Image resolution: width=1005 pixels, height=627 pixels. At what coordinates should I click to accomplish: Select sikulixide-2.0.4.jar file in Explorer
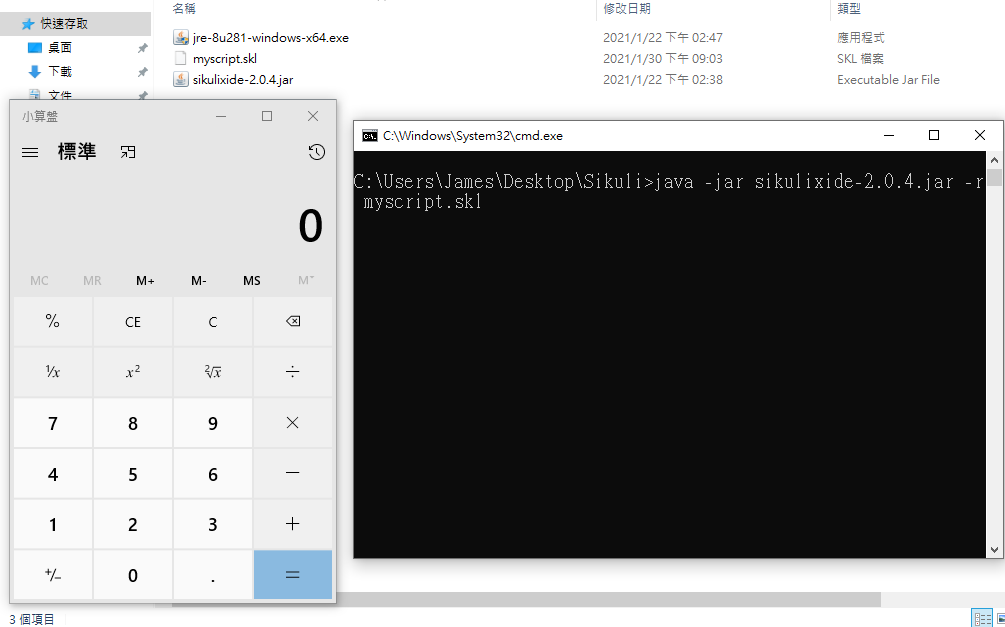[x=243, y=79]
